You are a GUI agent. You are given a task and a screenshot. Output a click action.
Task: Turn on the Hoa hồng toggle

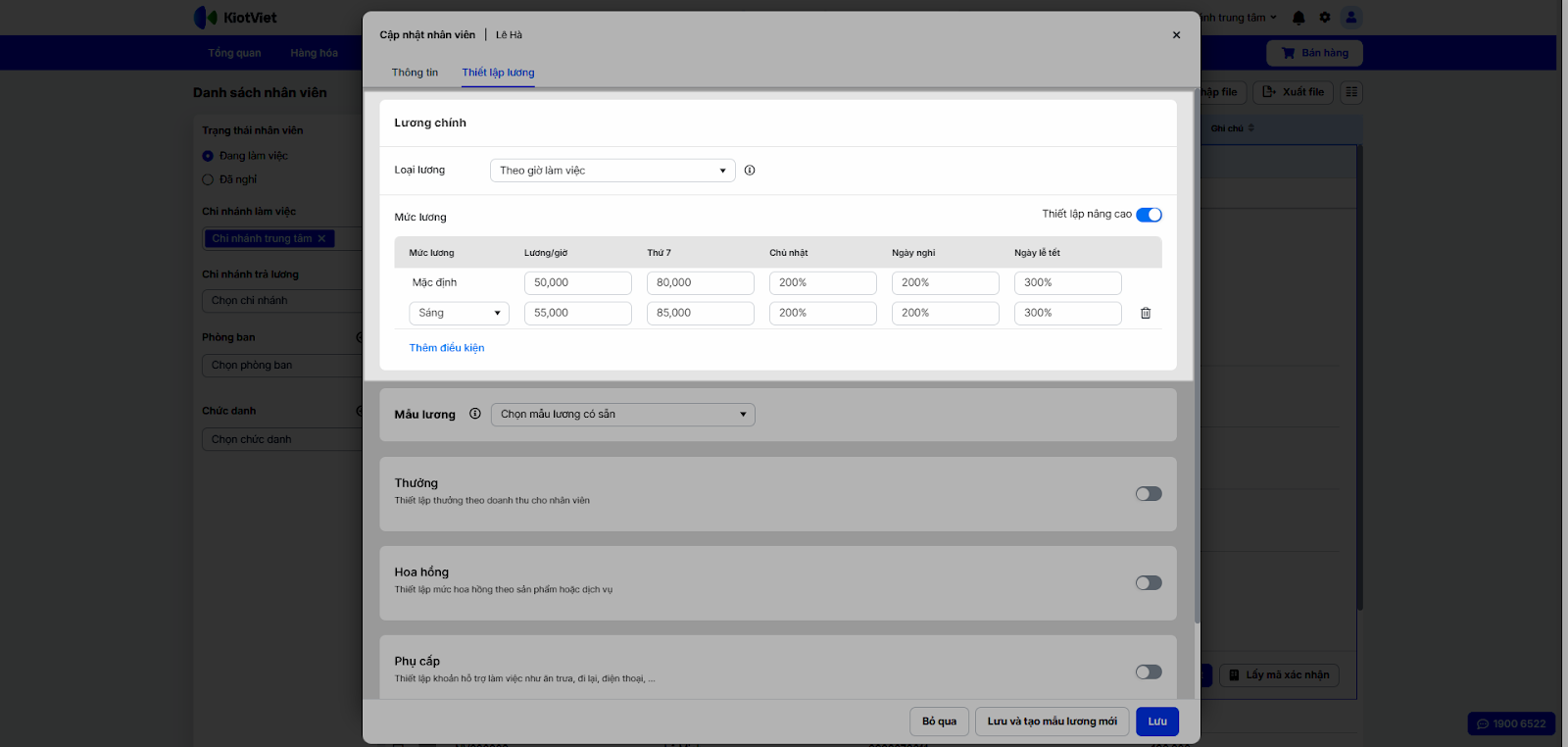point(1149,583)
